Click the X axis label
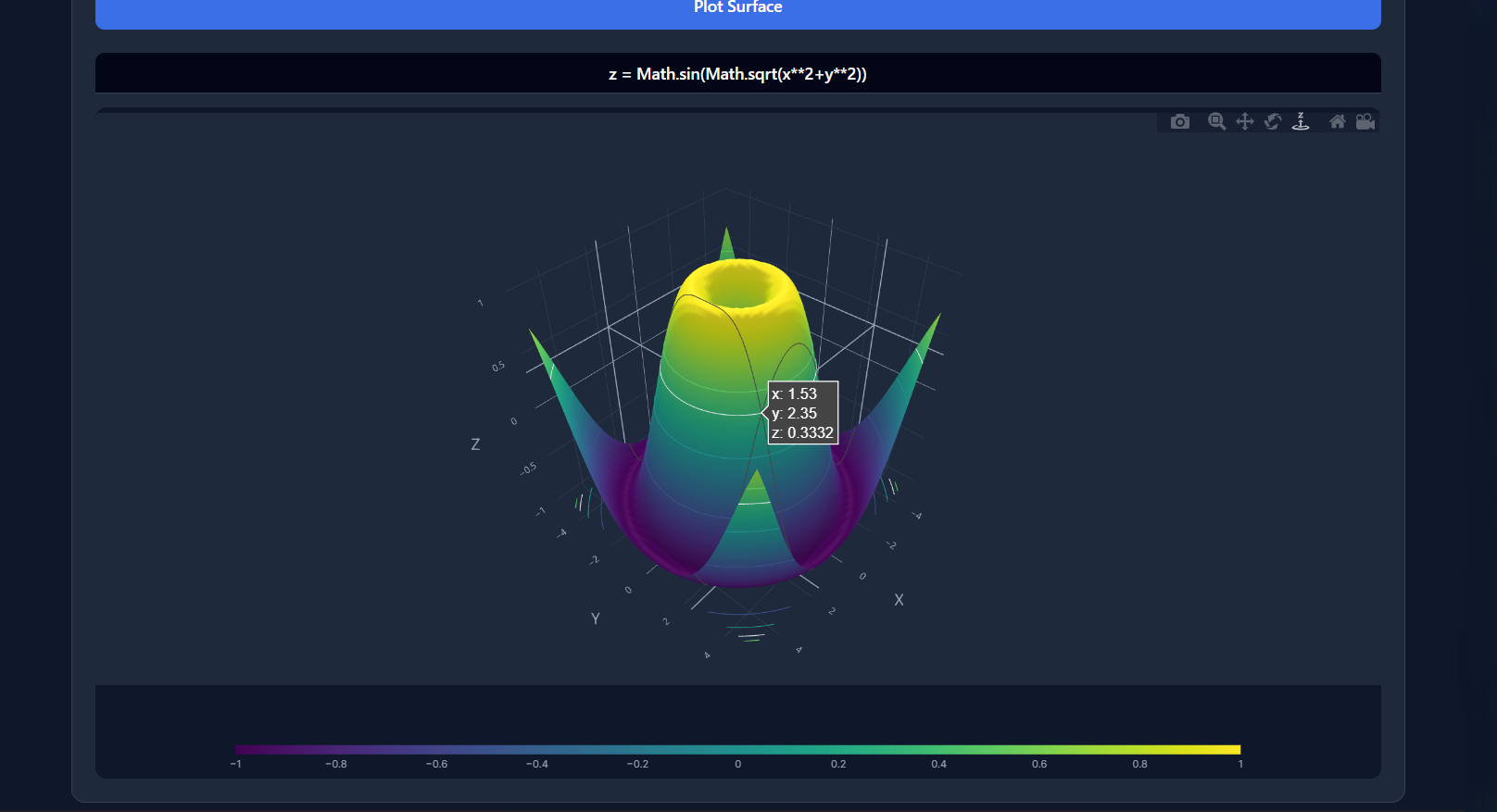This screenshot has width=1497, height=812. click(899, 600)
